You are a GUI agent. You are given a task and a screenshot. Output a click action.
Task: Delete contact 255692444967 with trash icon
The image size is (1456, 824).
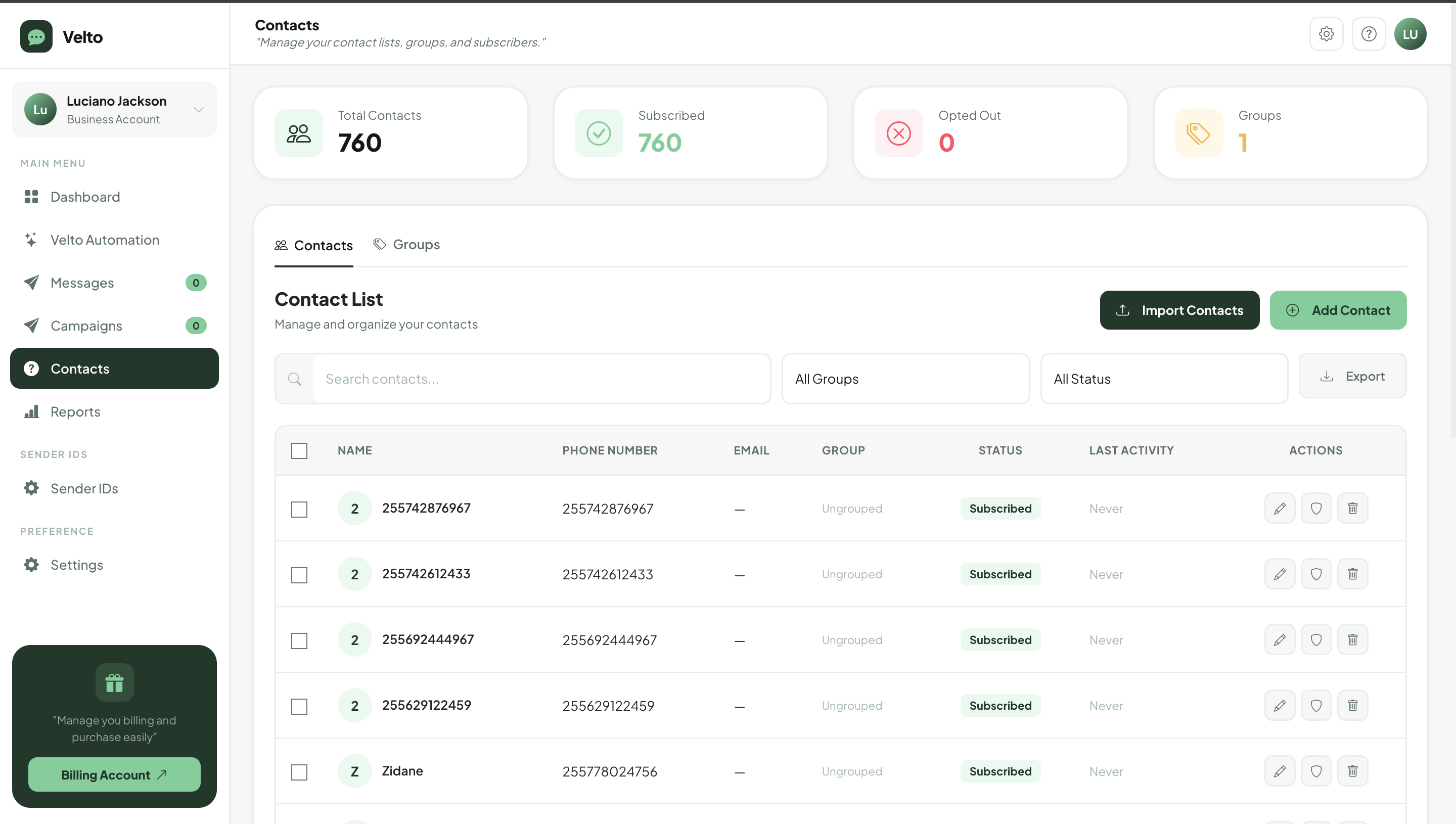1352,639
